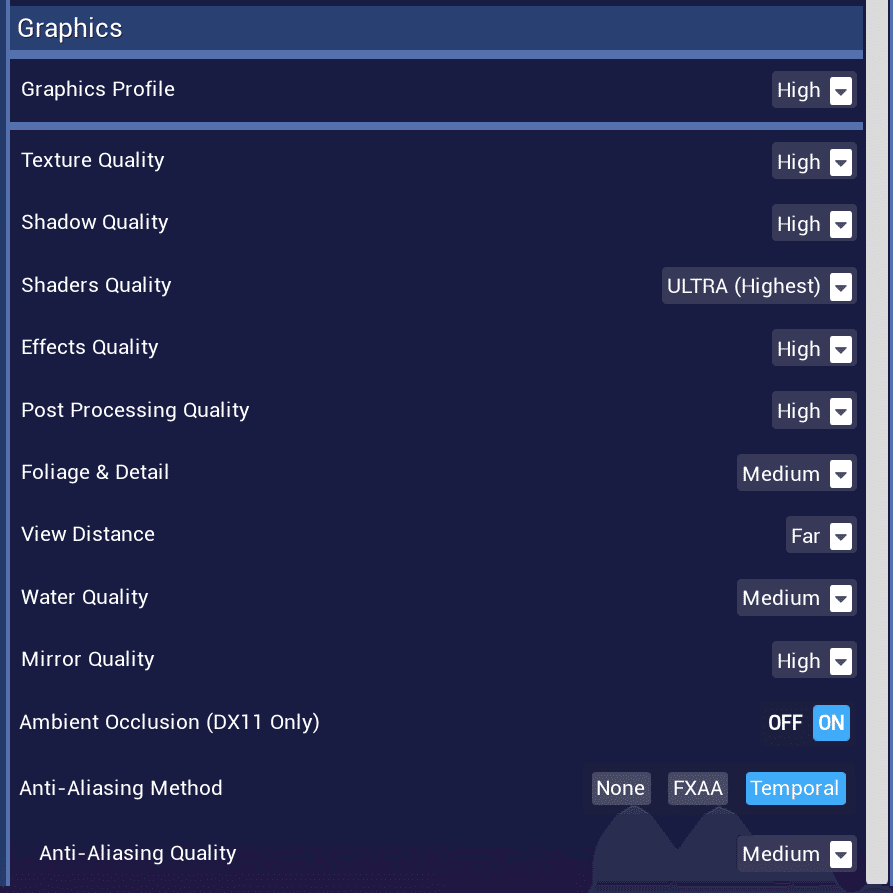This screenshot has height=893, width=893.
Task: Open the Shaders Quality ULTRA dropdown
Action: point(759,286)
